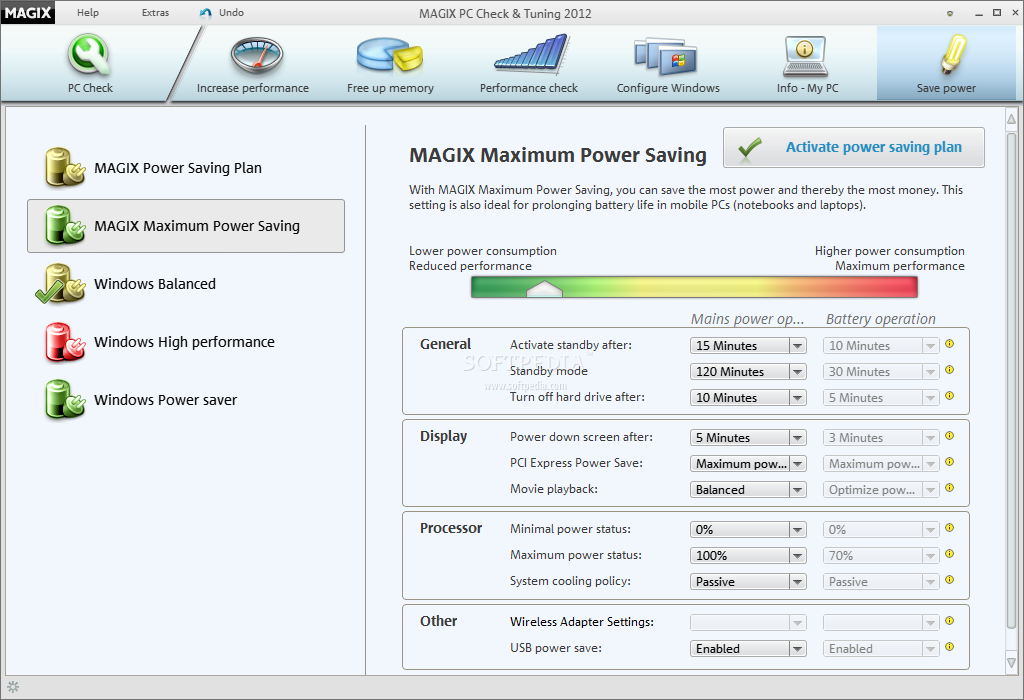Image resolution: width=1024 pixels, height=700 pixels.
Task: Open battery Maximum power status 70% dropdown
Action: click(x=881, y=556)
